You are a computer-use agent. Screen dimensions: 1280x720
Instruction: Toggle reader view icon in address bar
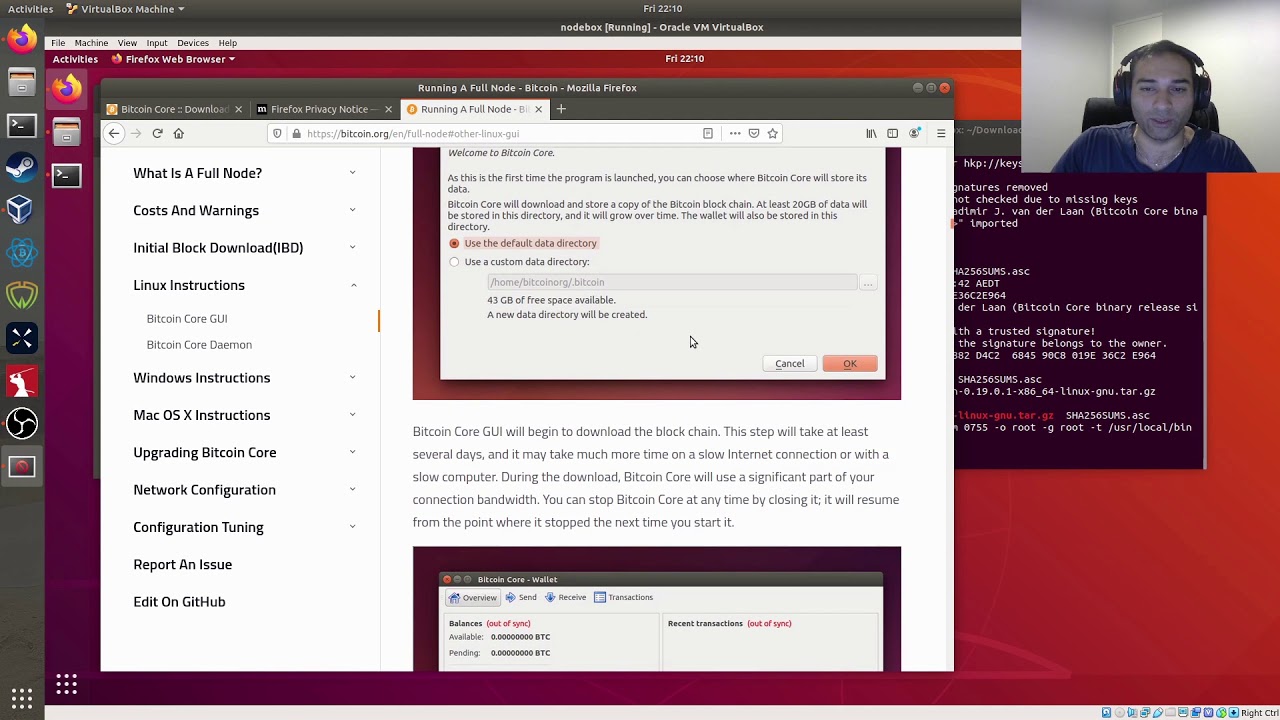point(708,133)
